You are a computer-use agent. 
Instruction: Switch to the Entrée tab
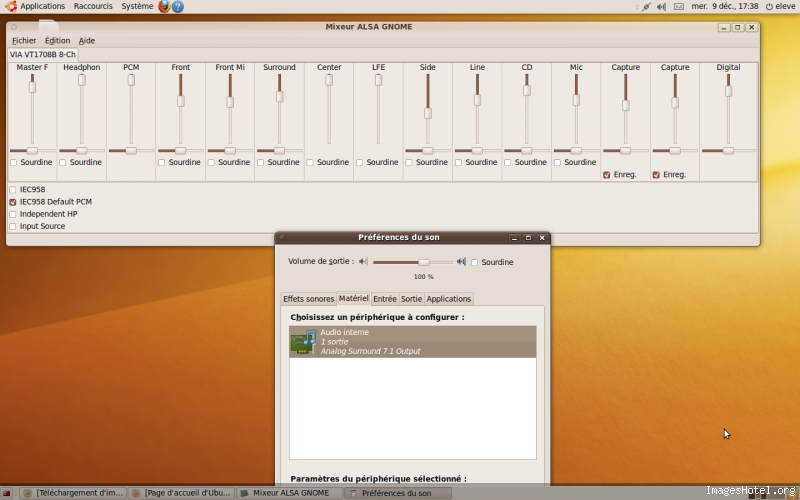385,299
